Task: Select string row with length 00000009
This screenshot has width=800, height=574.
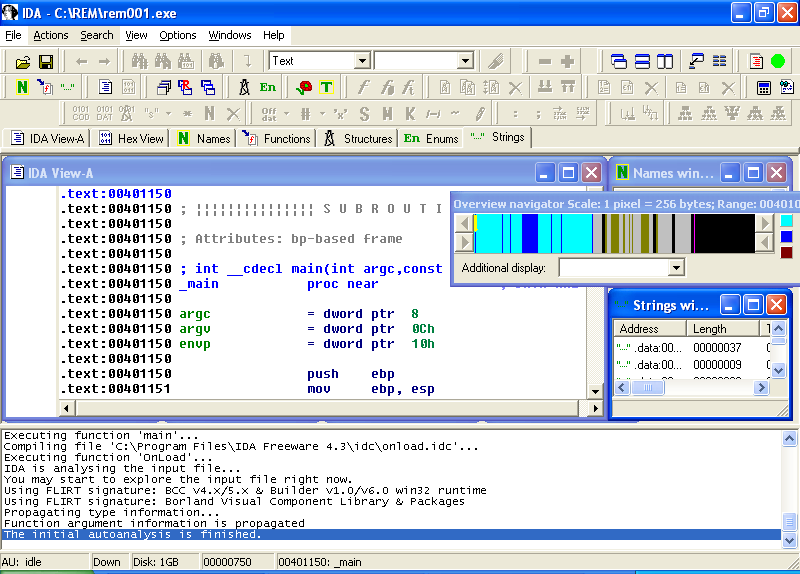Action: [x=692, y=364]
